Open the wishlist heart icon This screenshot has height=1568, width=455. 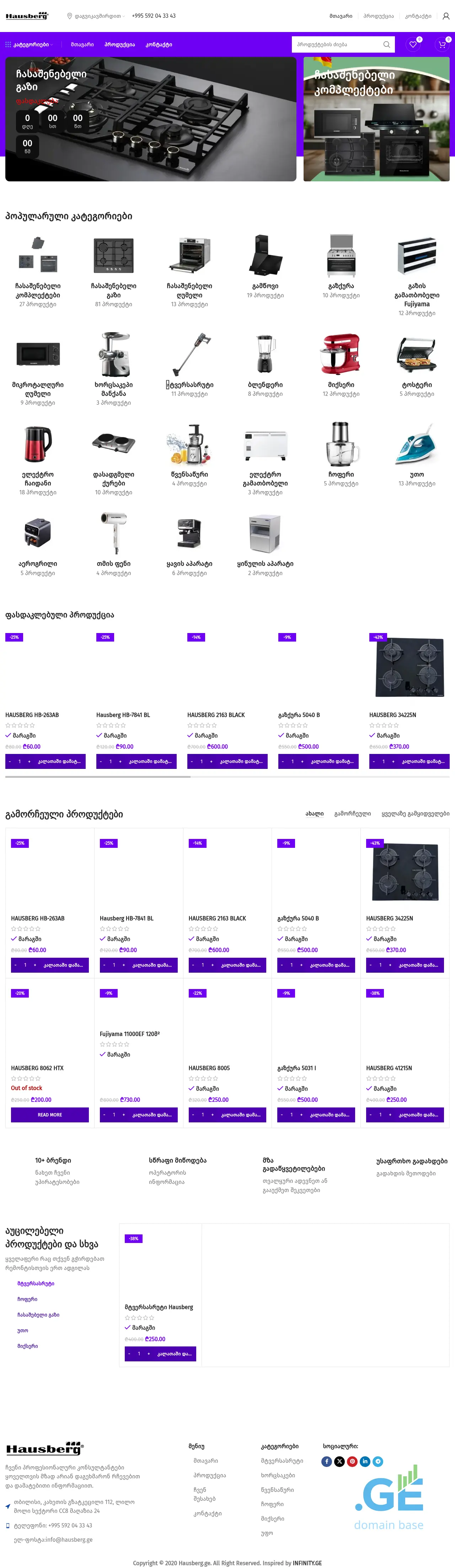413,44
